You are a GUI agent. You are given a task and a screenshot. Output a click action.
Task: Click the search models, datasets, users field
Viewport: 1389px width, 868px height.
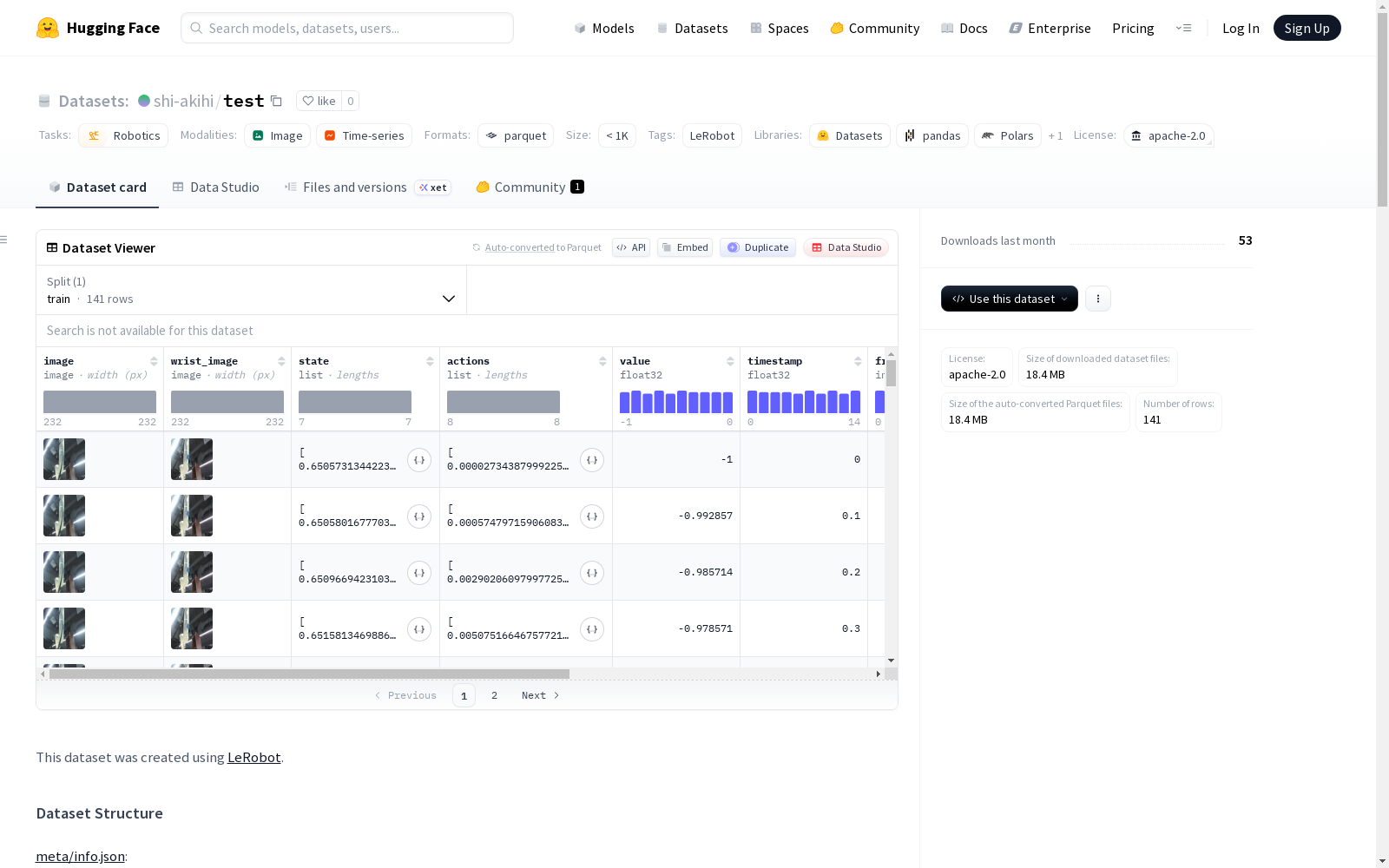pyautogui.click(x=347, y=28)
